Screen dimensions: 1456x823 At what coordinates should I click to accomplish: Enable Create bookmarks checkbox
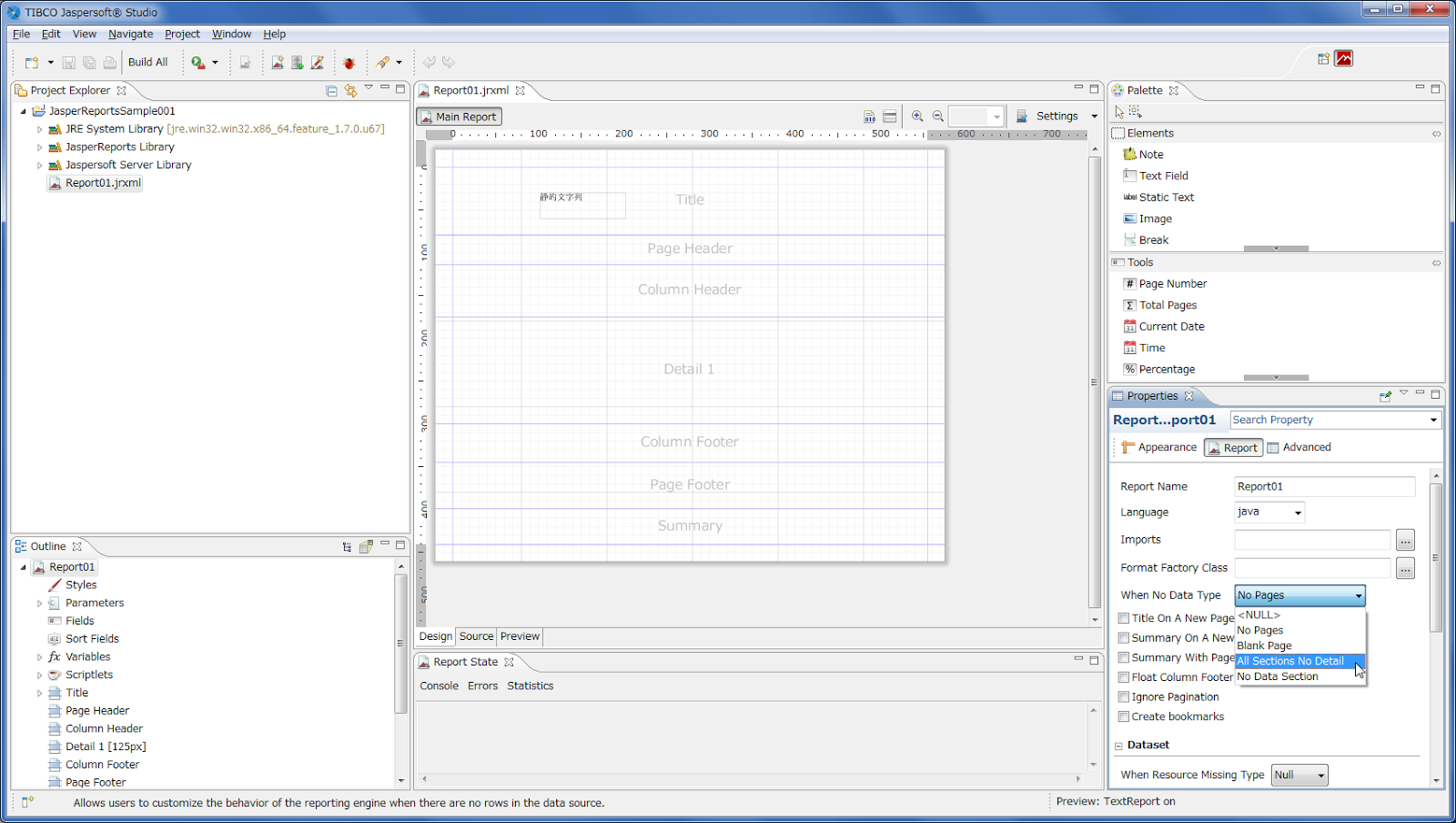(x=1124, y=717)
